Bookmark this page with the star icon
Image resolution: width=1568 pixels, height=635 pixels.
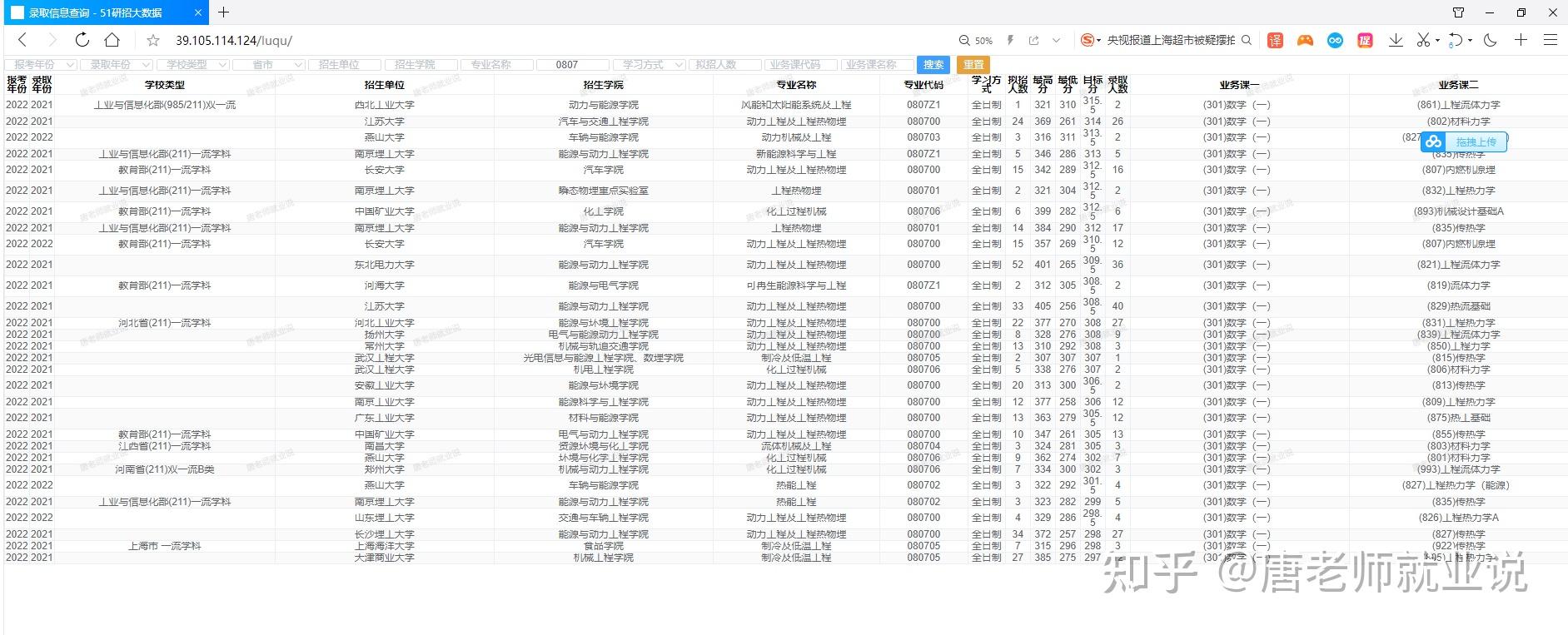(x=153, y=41)
